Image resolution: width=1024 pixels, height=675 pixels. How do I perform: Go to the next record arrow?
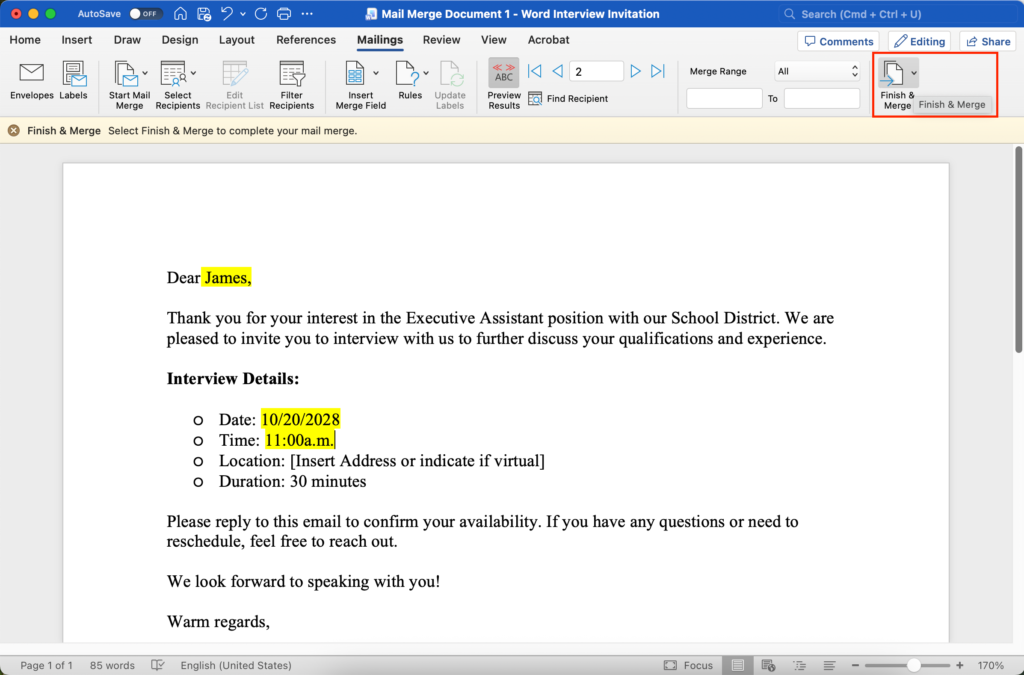click(635, 72)
